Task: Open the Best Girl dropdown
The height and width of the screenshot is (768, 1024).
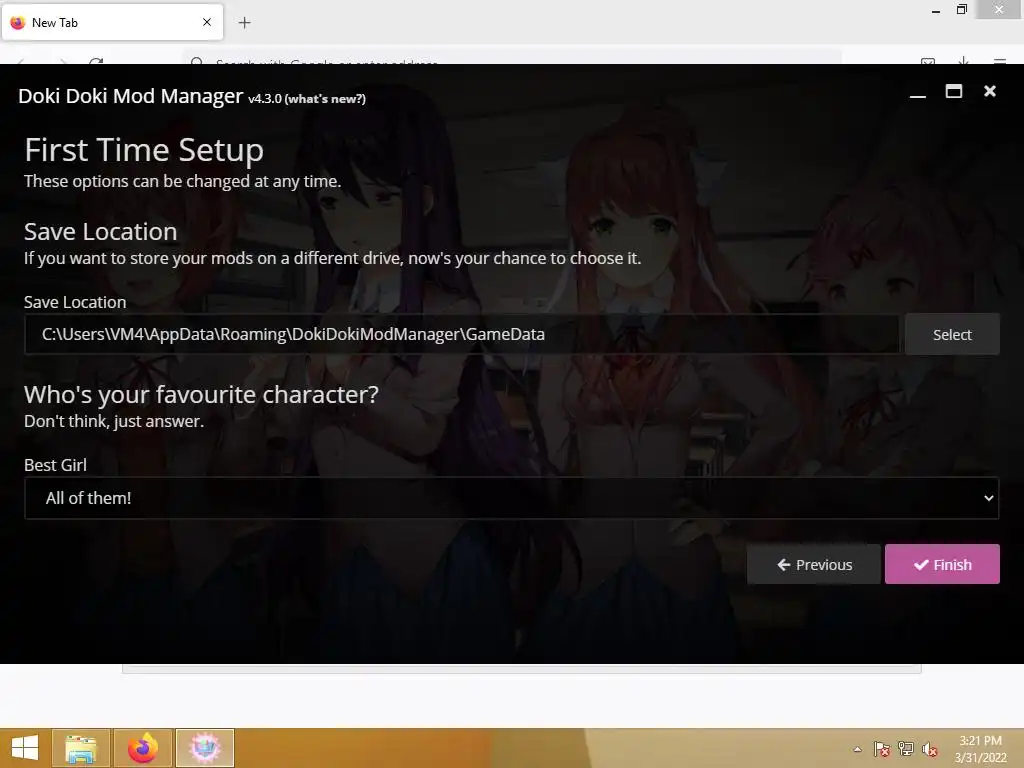Action: [511, 498]
